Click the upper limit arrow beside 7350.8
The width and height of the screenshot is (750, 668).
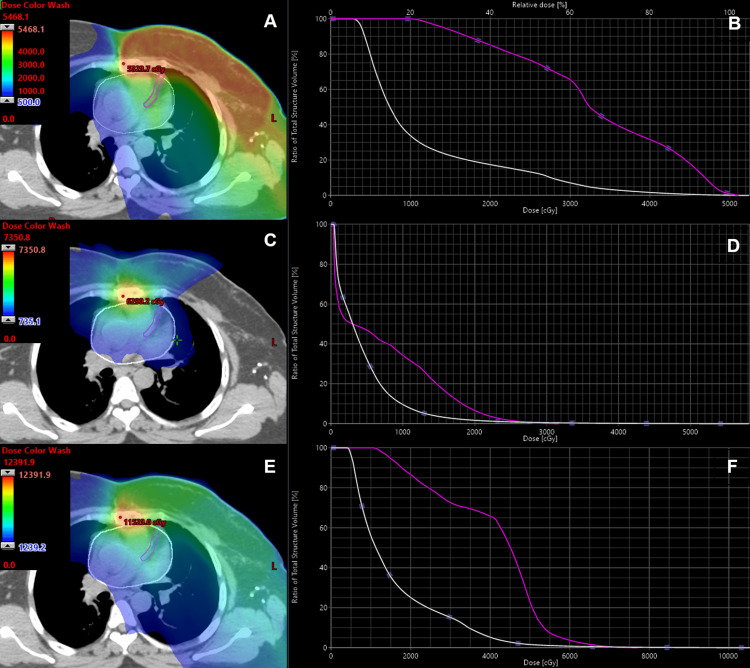8,248
